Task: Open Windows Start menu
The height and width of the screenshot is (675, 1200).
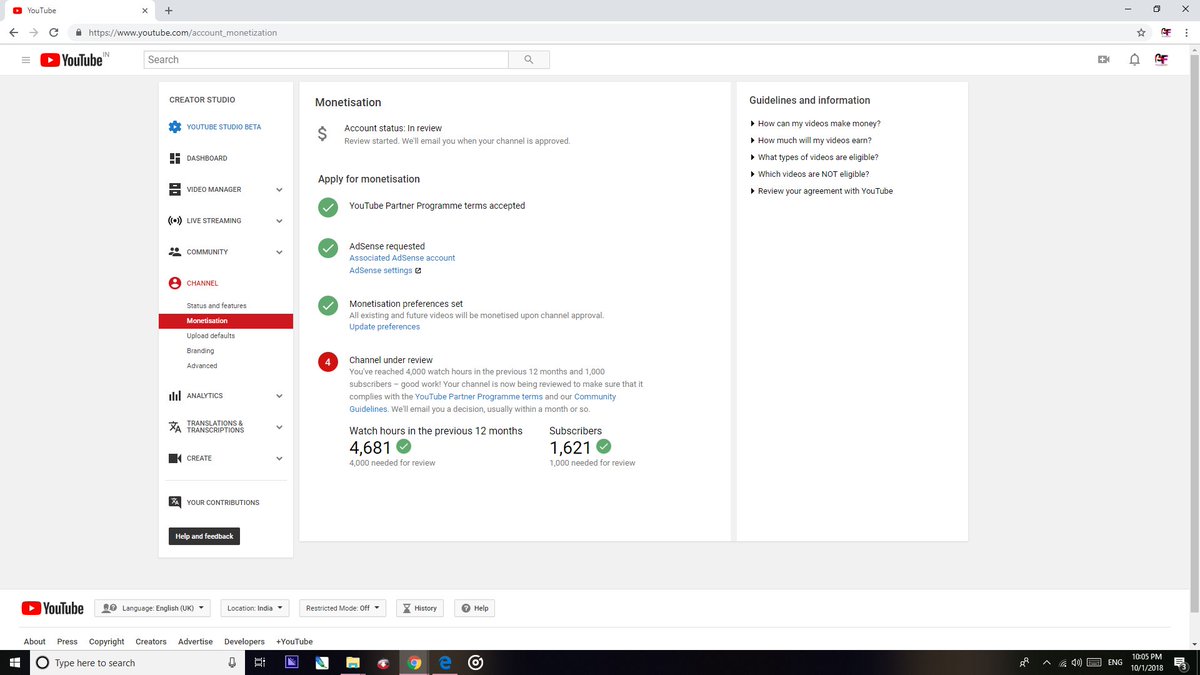Action: [15, 662]
